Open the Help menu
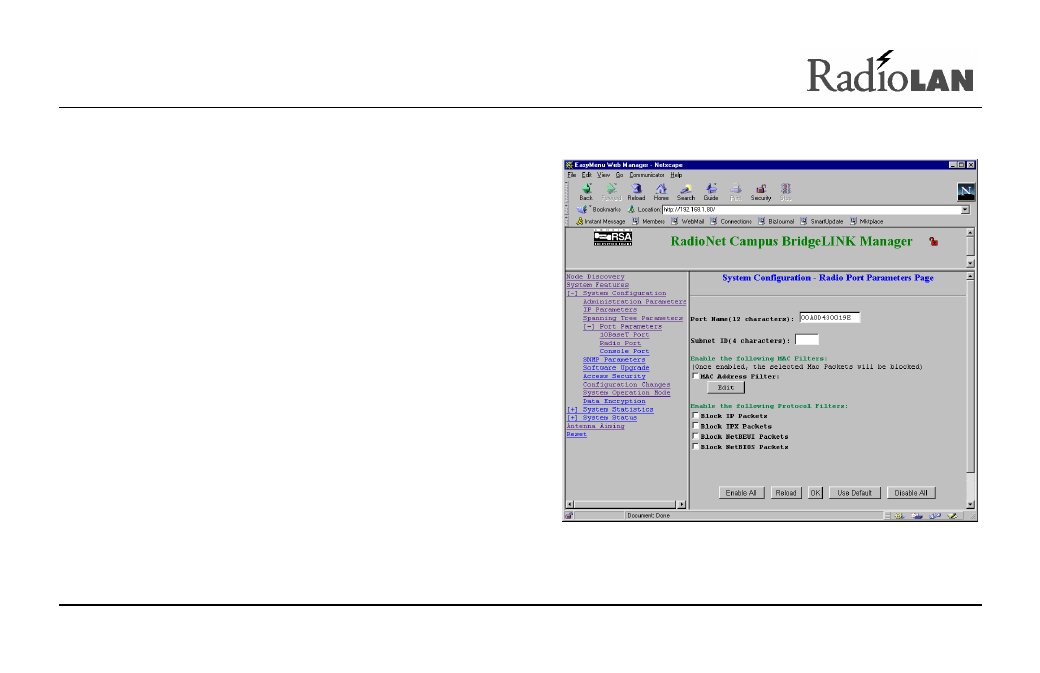Screen dimensions: 1040x673 point(676,175)
